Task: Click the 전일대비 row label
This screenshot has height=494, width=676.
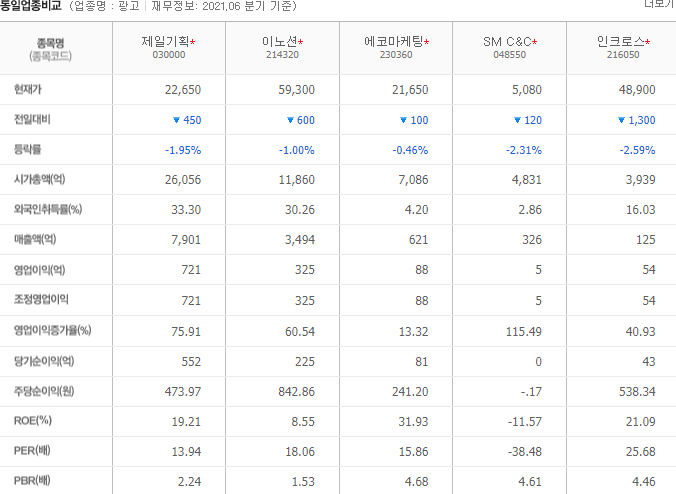Action: tap(32, 119)
